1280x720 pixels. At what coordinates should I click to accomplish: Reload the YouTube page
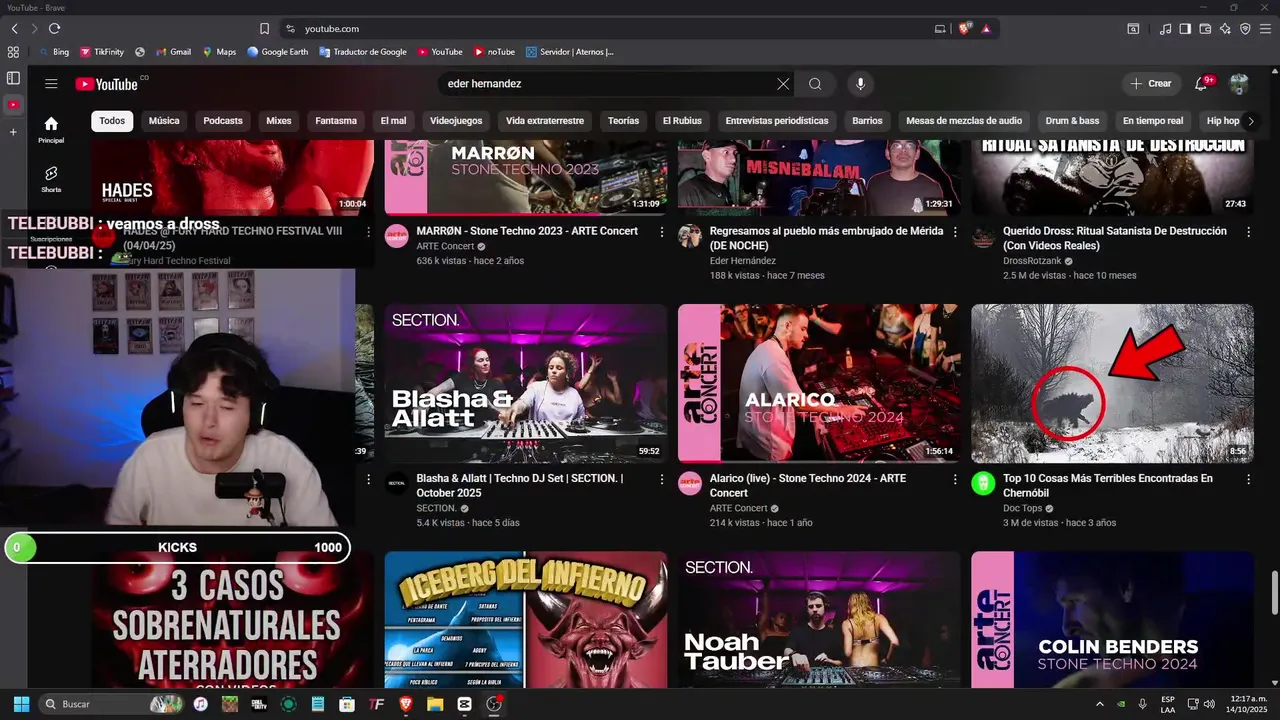pos(54,29)
